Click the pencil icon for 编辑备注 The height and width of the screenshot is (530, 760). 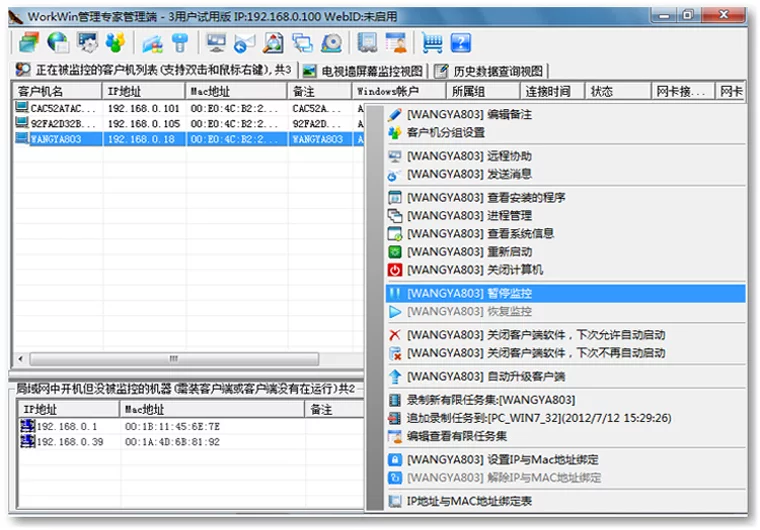(x=395, y=114)
